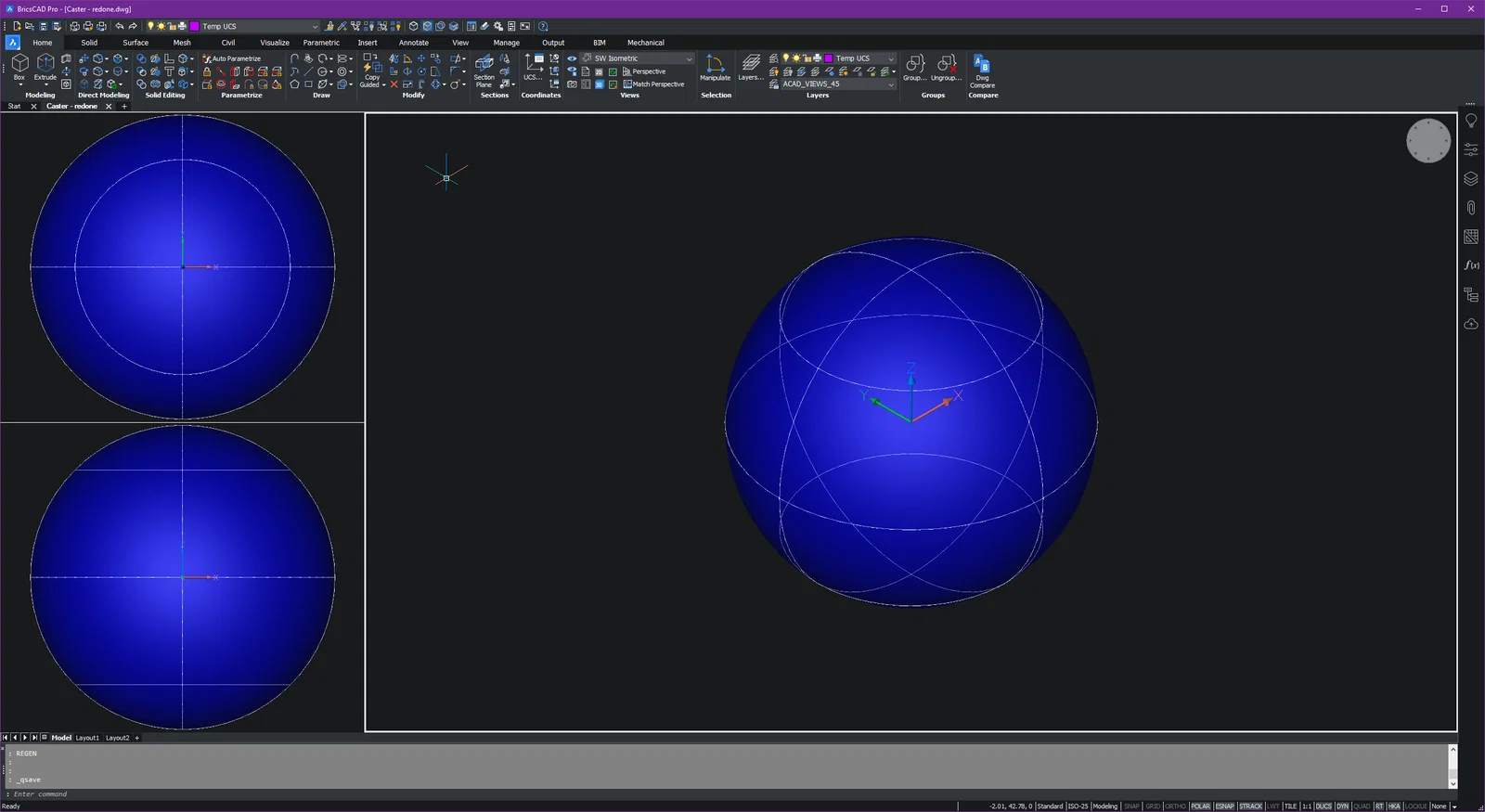Open the Layout1 tab
Image resolution: width=1485 pixels, height=812 pixels.
click(87, 738)
